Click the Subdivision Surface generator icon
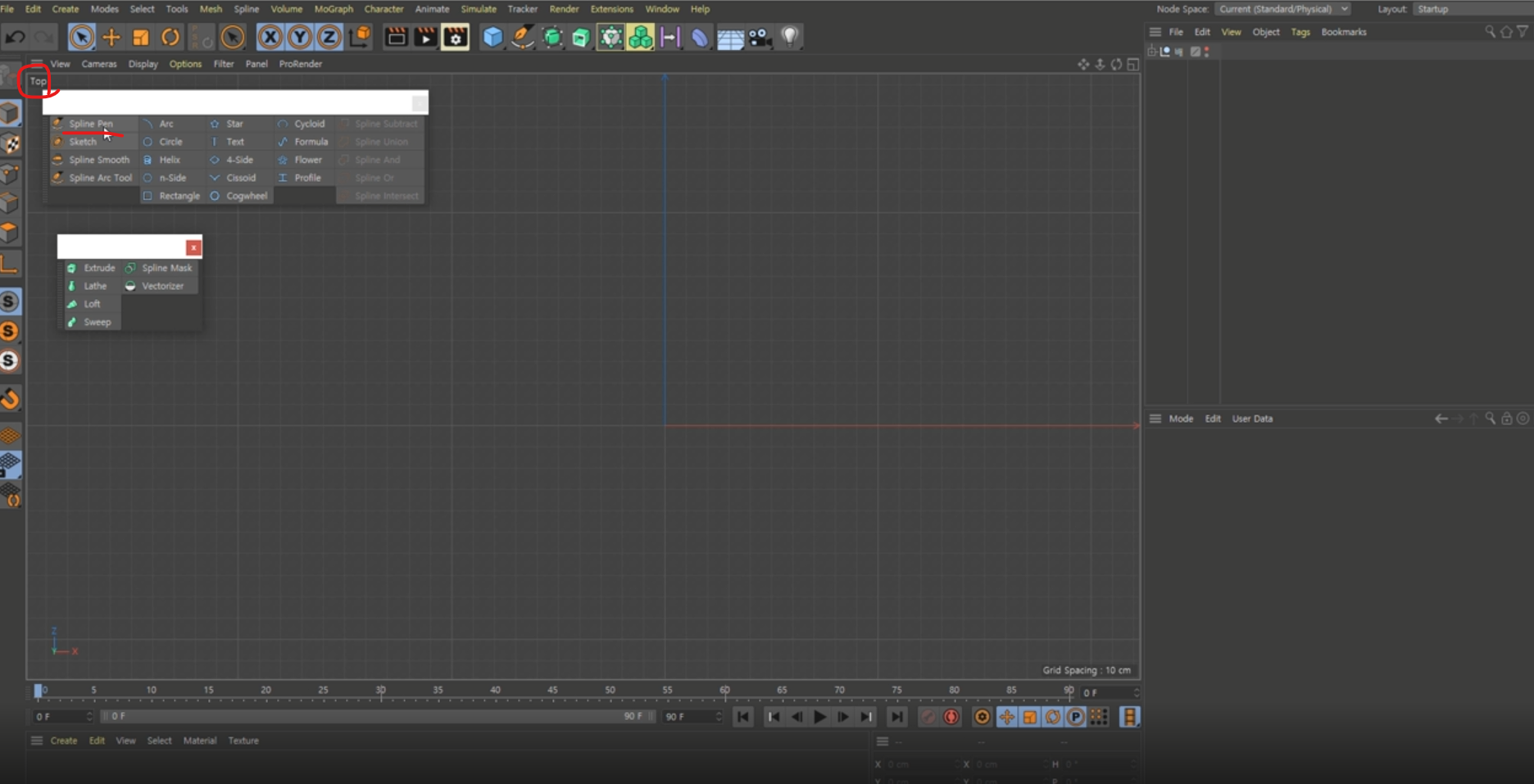Screen dimensions: 1534x784 tap(553, 37)
